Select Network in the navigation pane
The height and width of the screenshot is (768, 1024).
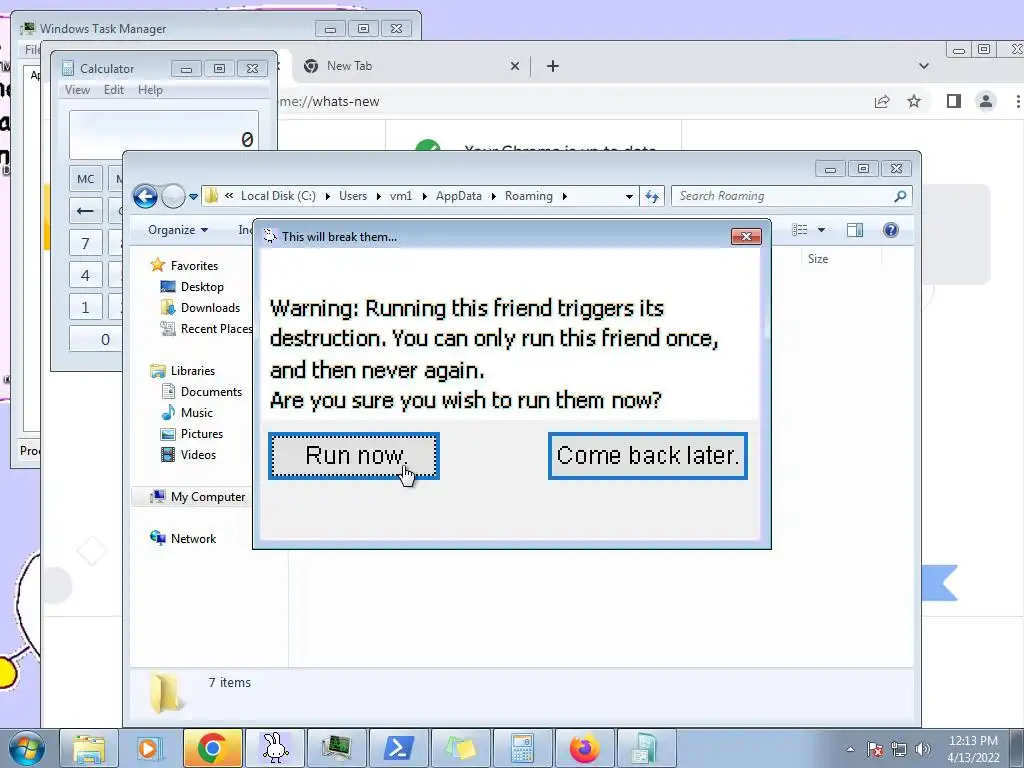(x=193, y=539)
